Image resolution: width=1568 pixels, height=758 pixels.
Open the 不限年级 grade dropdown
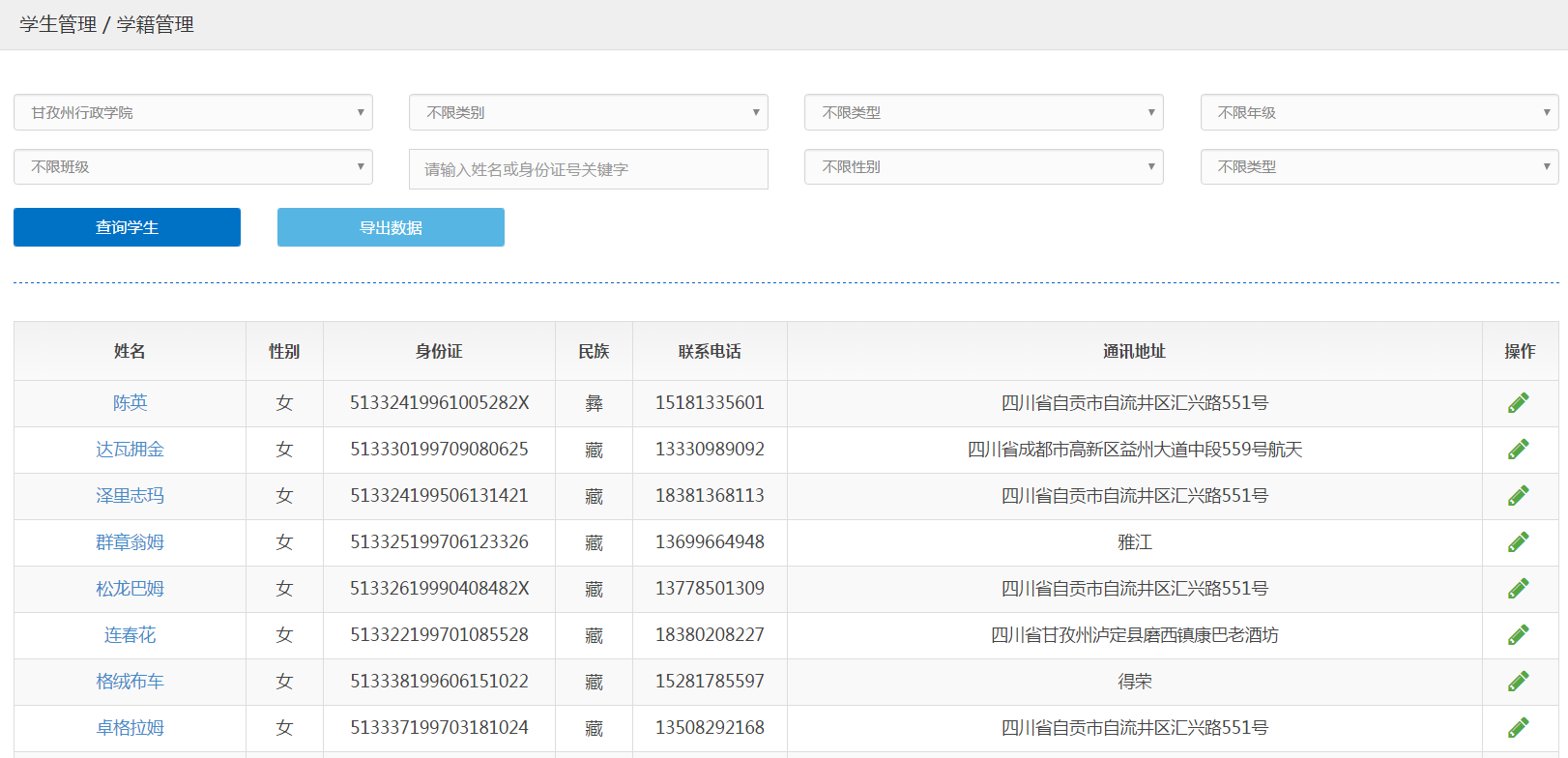click(1379, 112)
